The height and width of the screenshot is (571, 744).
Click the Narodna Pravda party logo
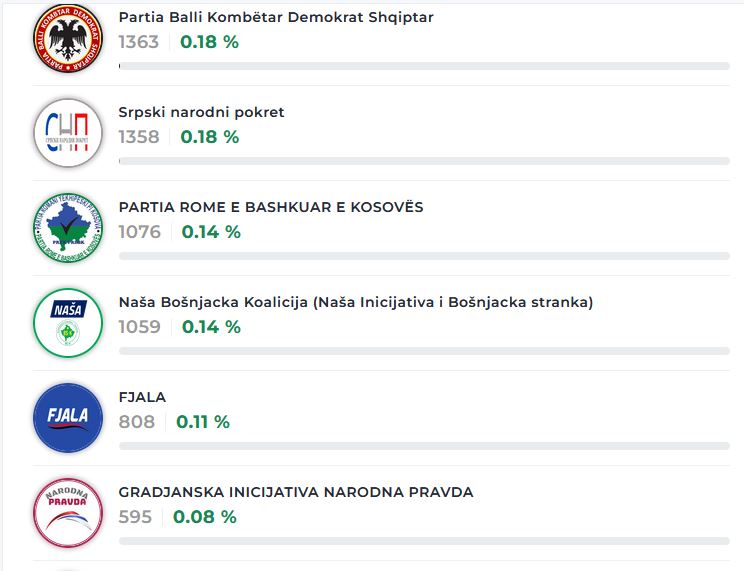tap(68, 511)
